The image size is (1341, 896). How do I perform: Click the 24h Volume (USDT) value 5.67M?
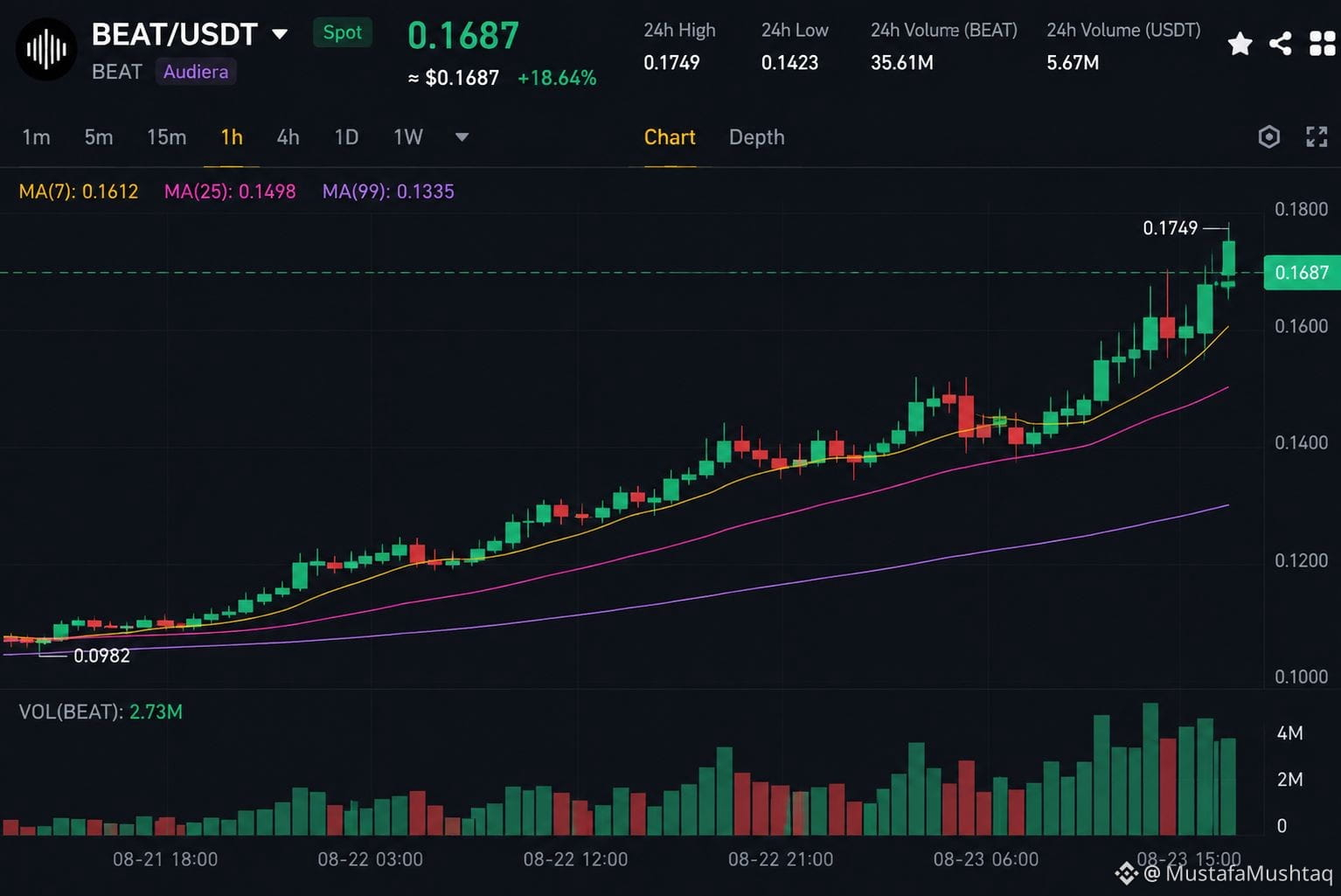pos(1073,63)
